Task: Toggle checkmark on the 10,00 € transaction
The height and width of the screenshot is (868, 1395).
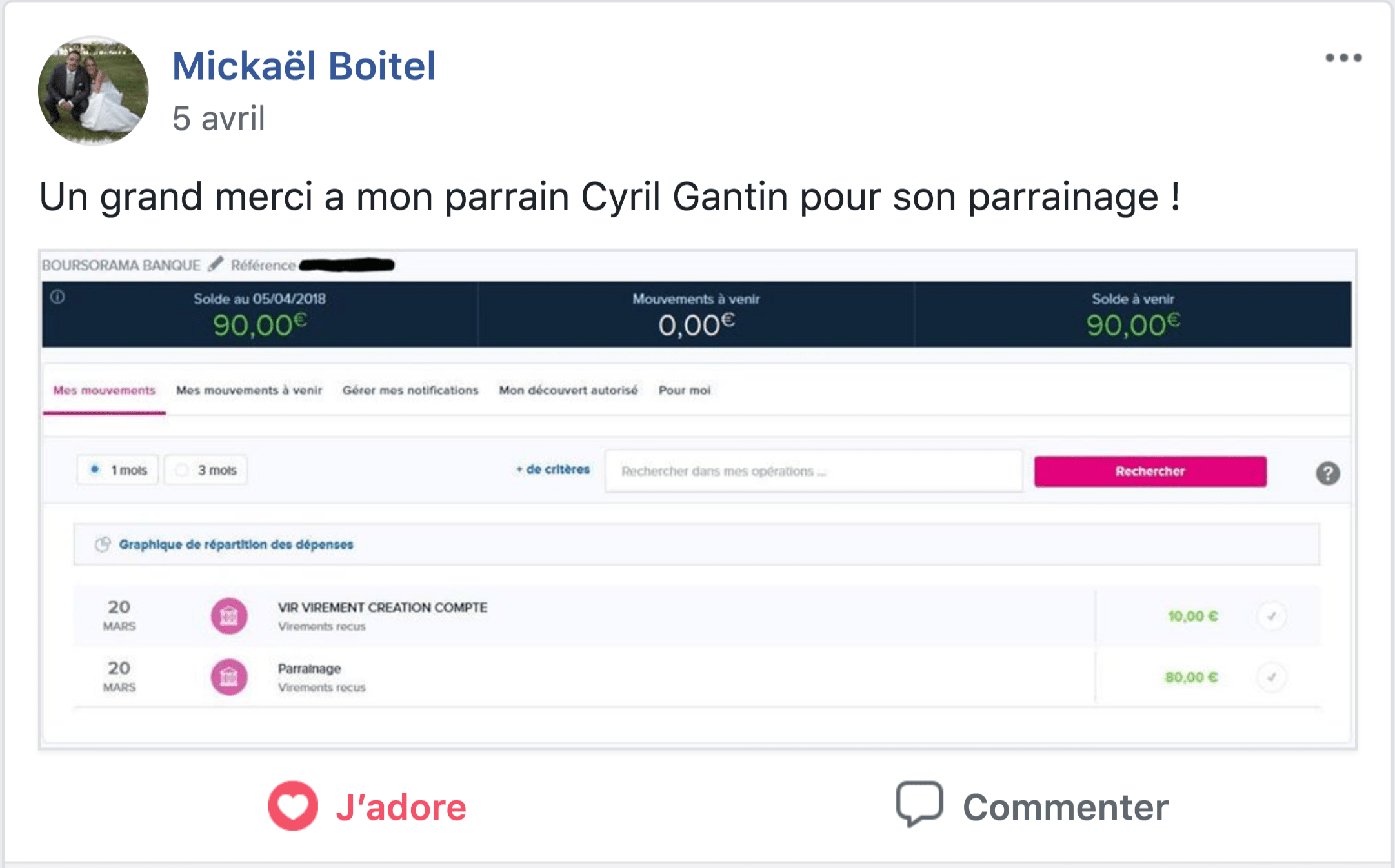Action: (x=1271, y=616)
